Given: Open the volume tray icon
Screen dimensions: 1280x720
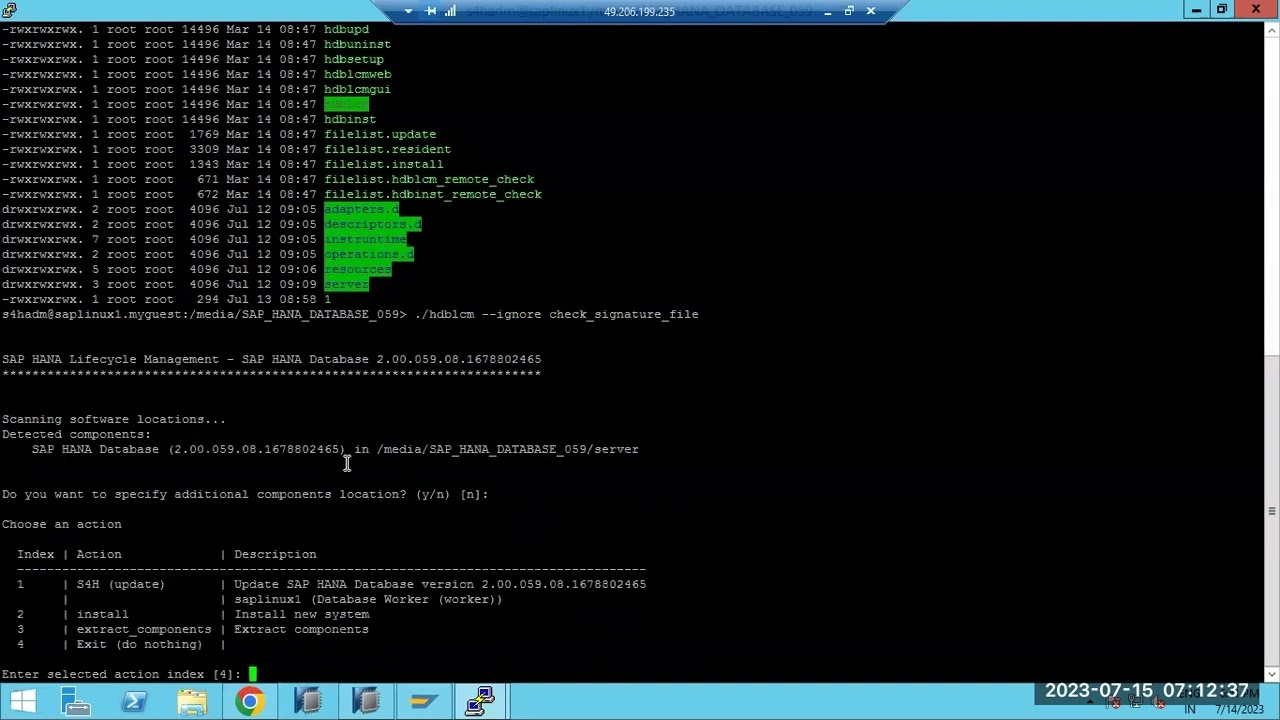Looking at the screenshot, I should 1160,703.
